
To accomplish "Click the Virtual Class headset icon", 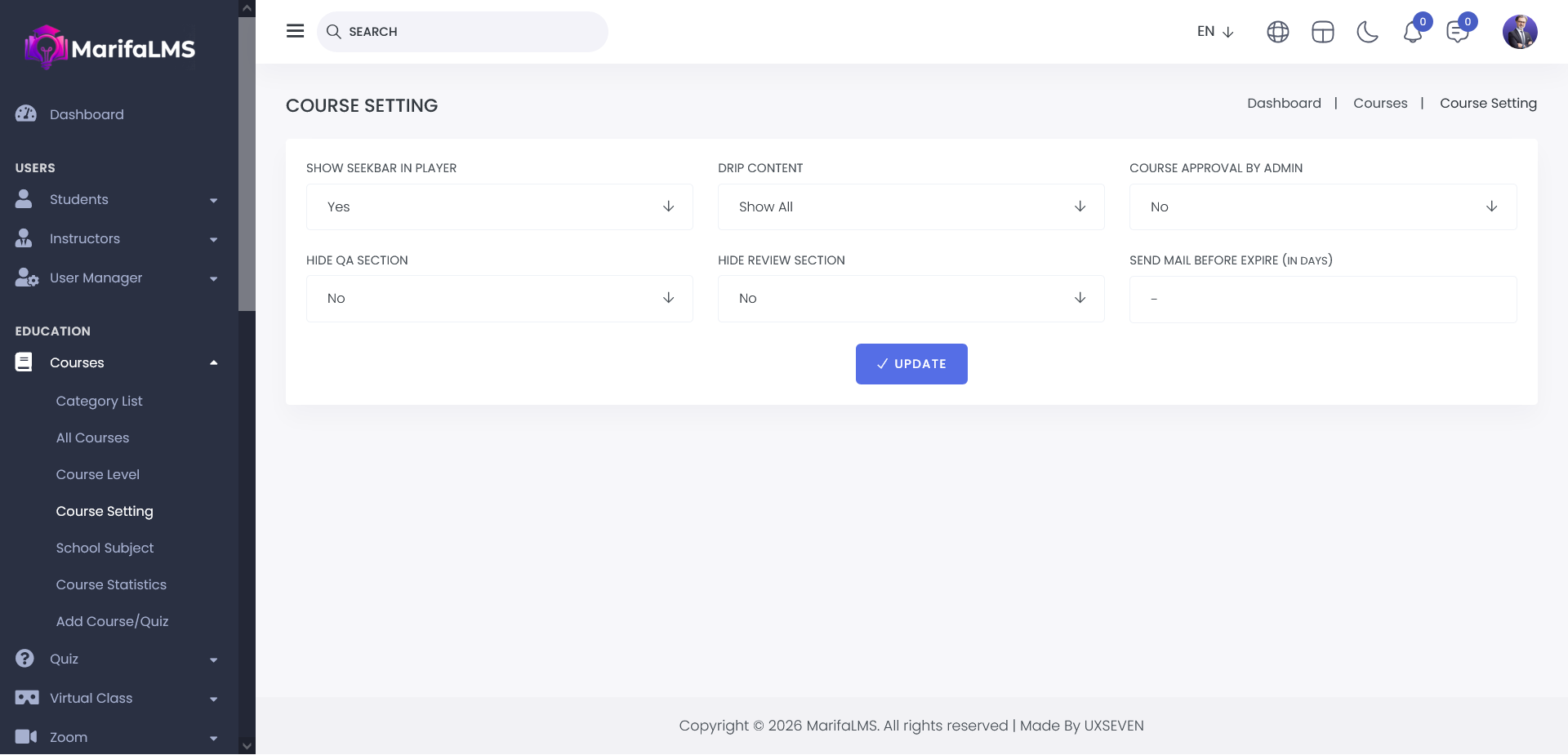I will 26,698.
